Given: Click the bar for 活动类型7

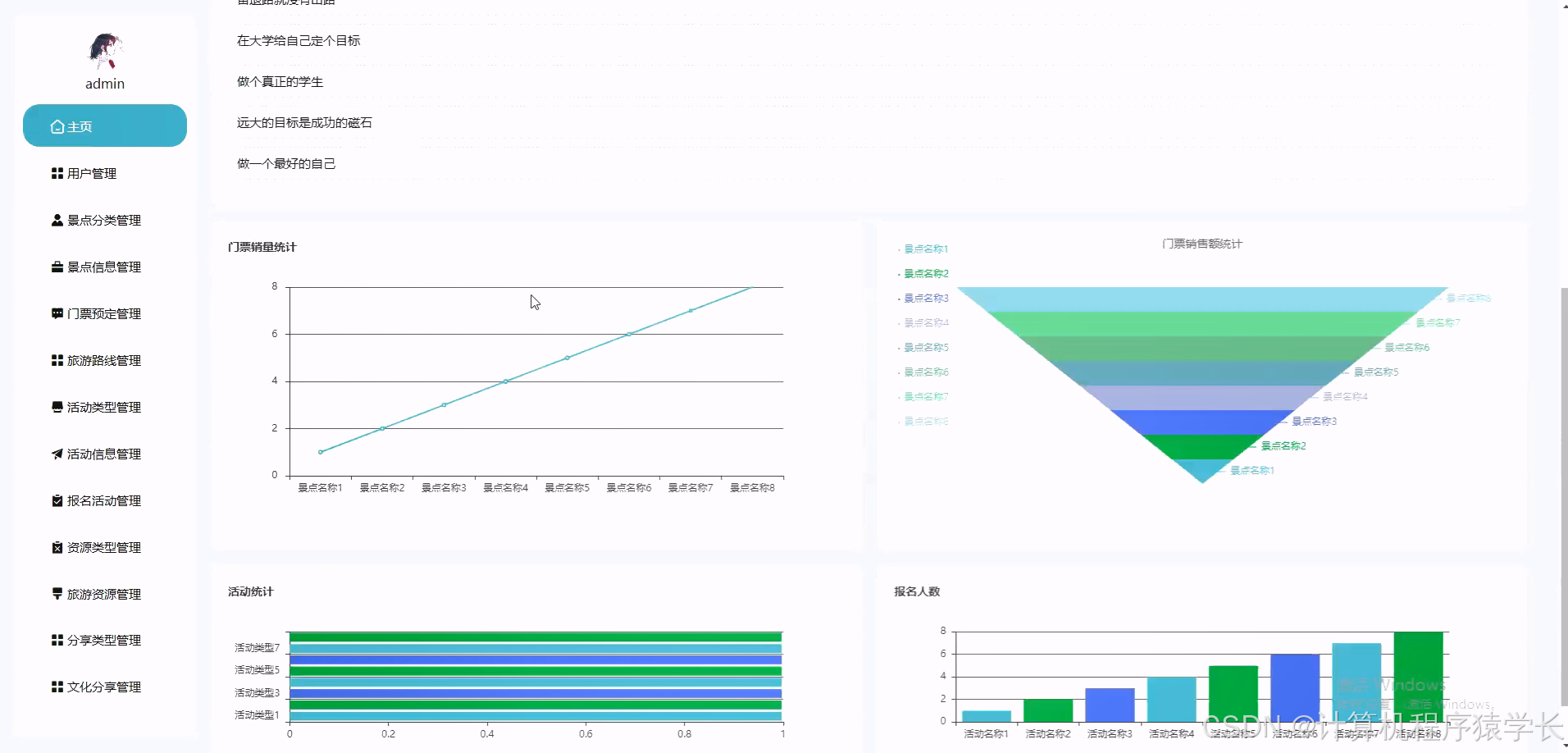Looking at the screenshot, I should coord(536,648).
